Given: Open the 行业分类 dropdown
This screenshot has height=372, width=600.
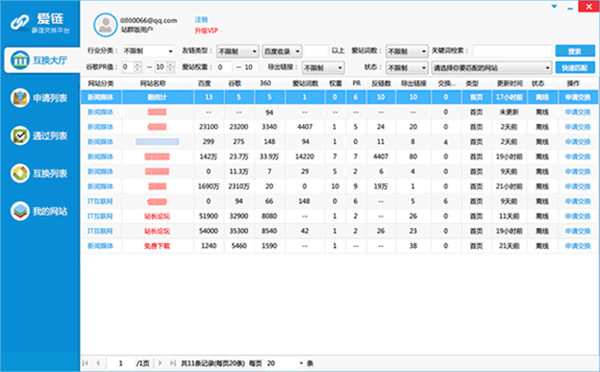Looking at the screenshot, I should coord(148,51).
